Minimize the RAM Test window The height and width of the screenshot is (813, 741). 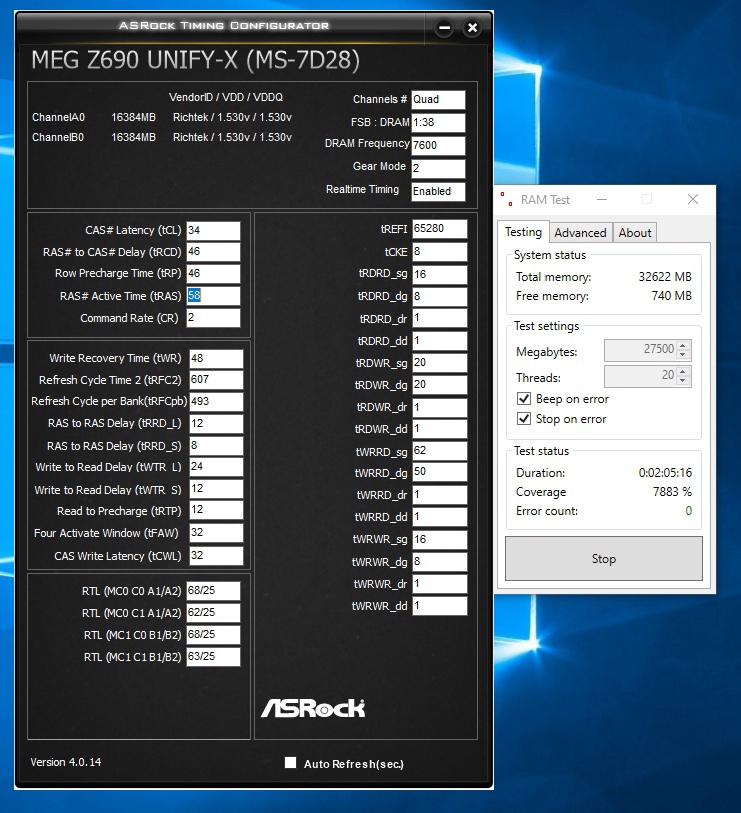[x=602, y=199]
